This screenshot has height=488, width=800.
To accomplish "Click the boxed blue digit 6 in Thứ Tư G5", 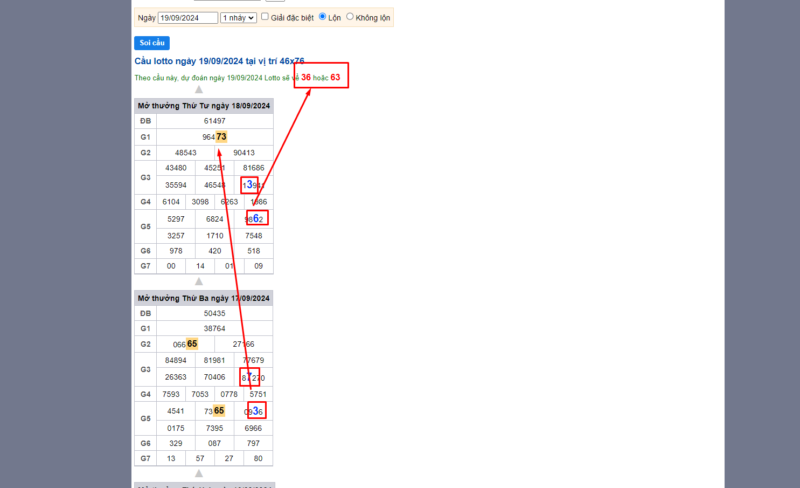I will click(256, 218).
